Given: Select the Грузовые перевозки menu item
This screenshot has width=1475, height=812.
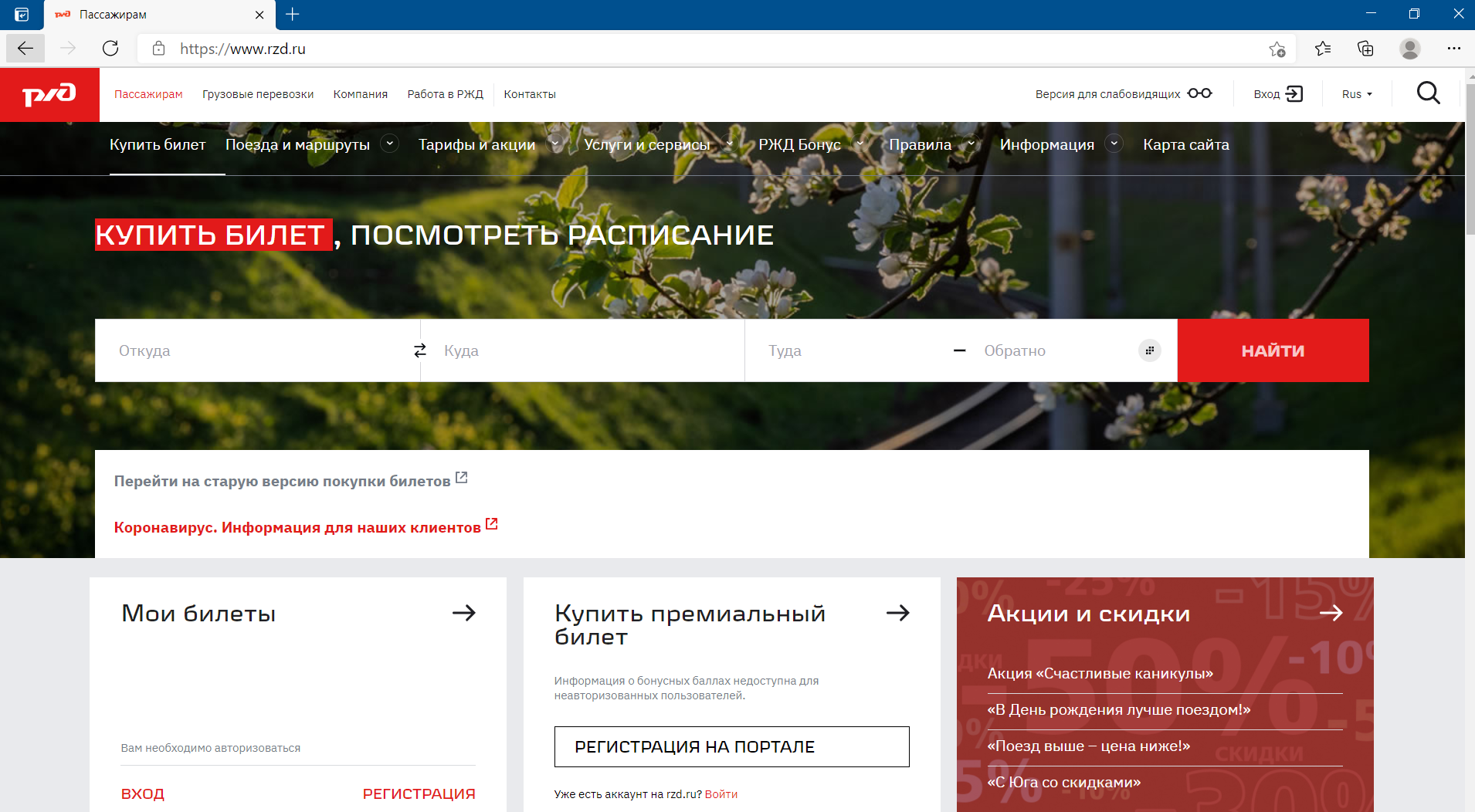Looking at the screenshot, I should [258, 94].
